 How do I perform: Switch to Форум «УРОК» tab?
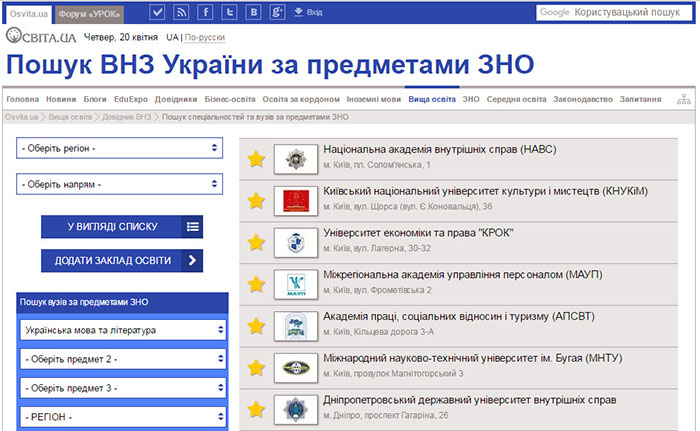[x=89, y=14]
